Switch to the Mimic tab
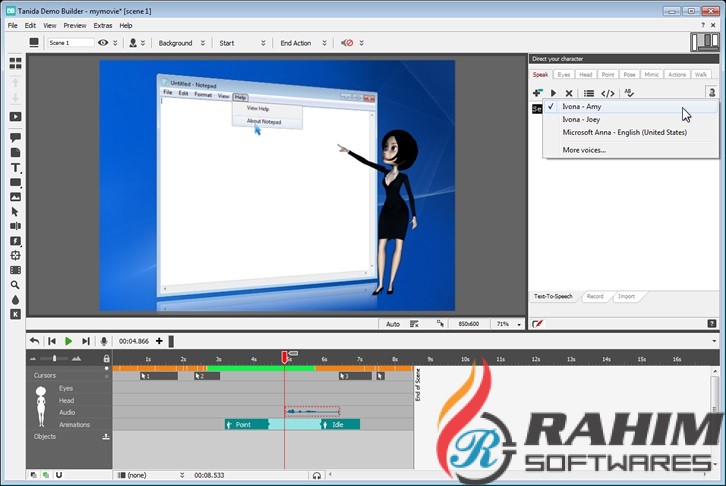The height and width of the screenshot is (486, 726). point(651,74)
